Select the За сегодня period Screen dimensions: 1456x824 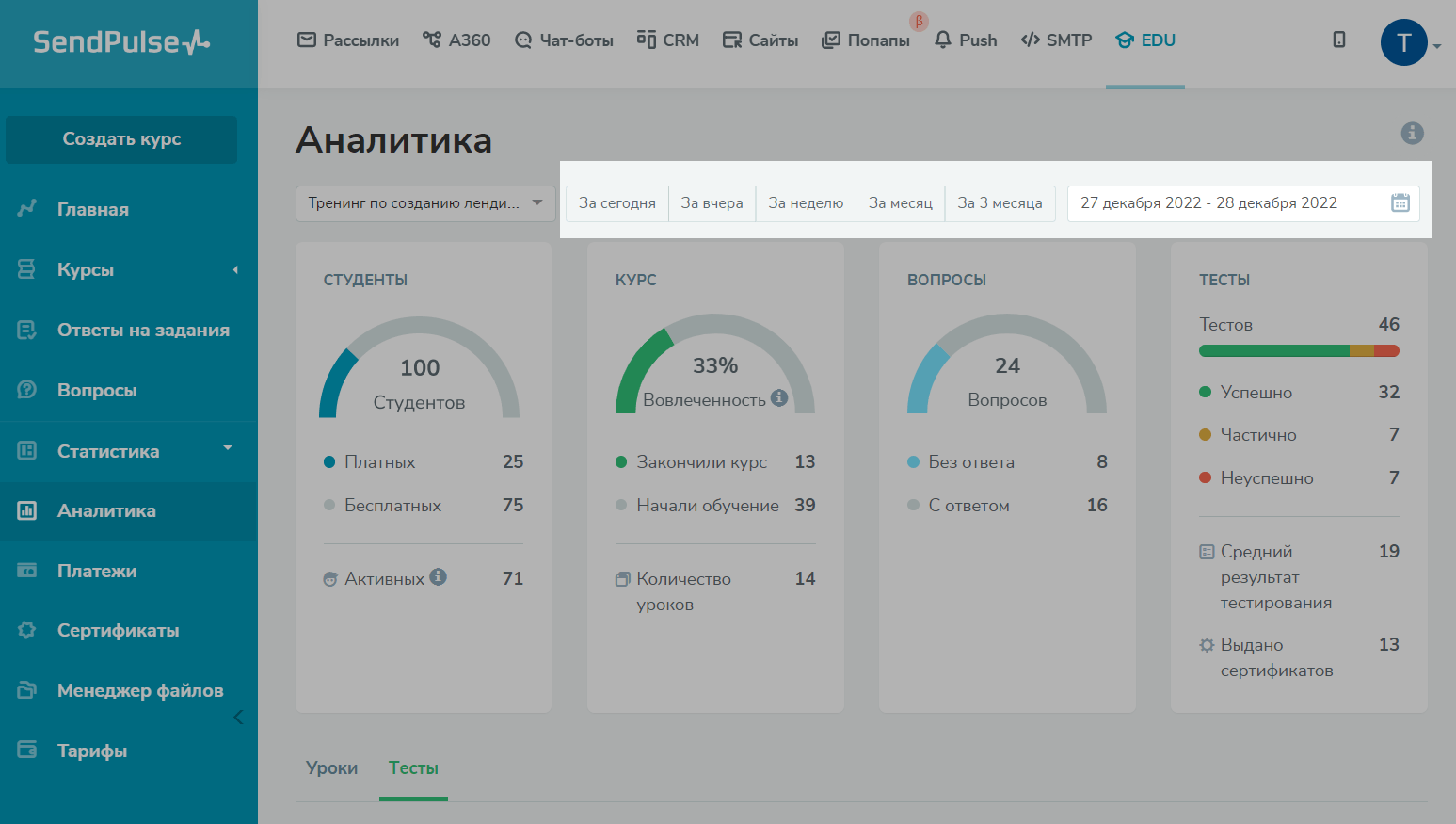pyautogui.click(x=617, y=203)
